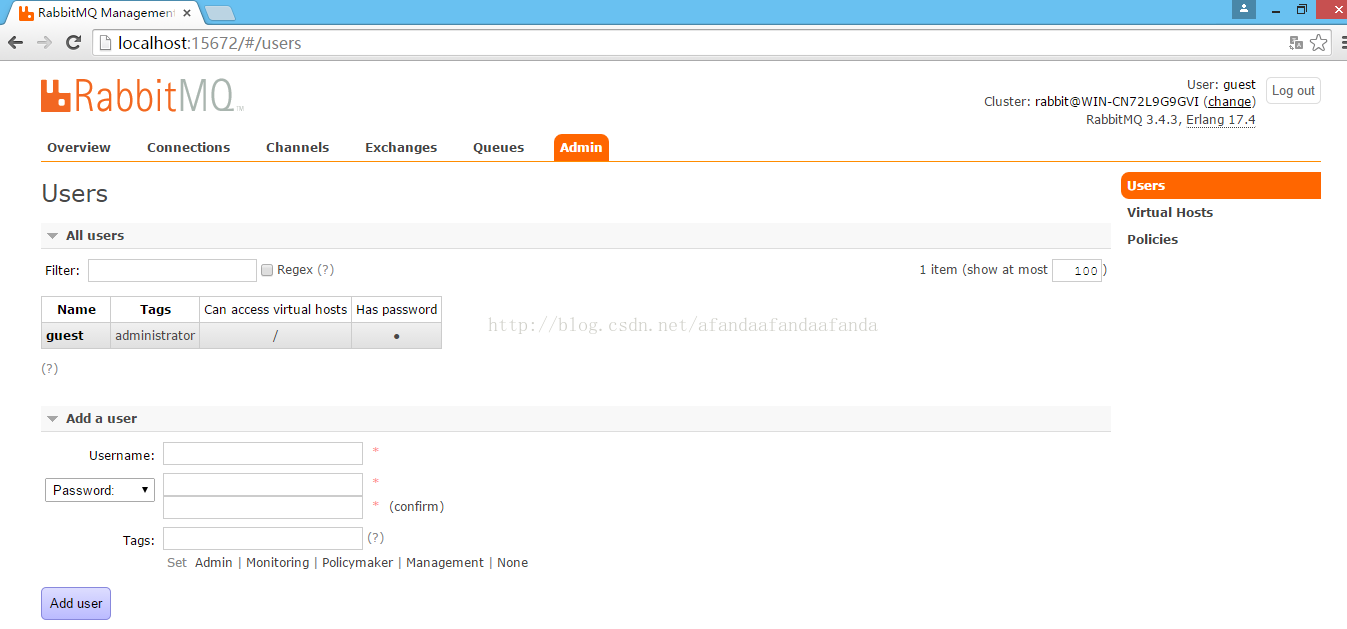This screenshot has height=629, width=1347.
Task: Toggle the Regex checkbox
Action: [267, 270]
